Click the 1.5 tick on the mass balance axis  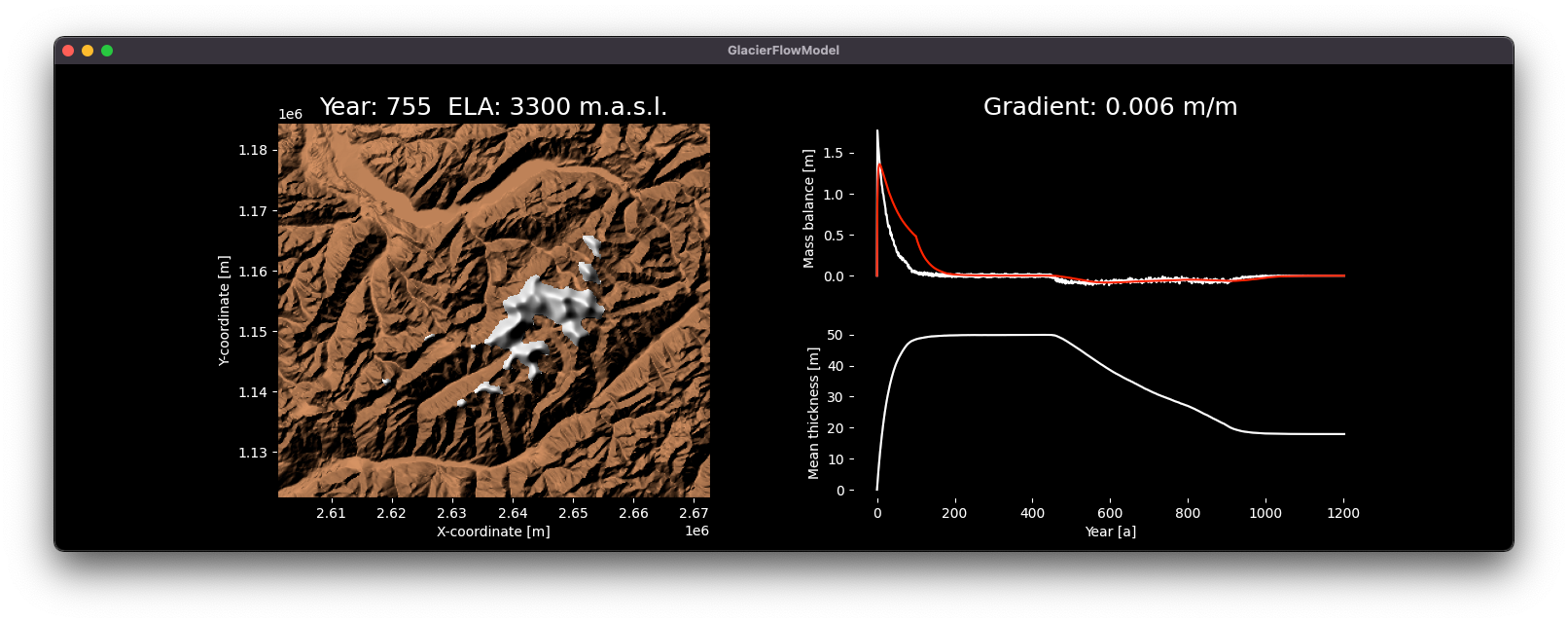coord(834,153)
